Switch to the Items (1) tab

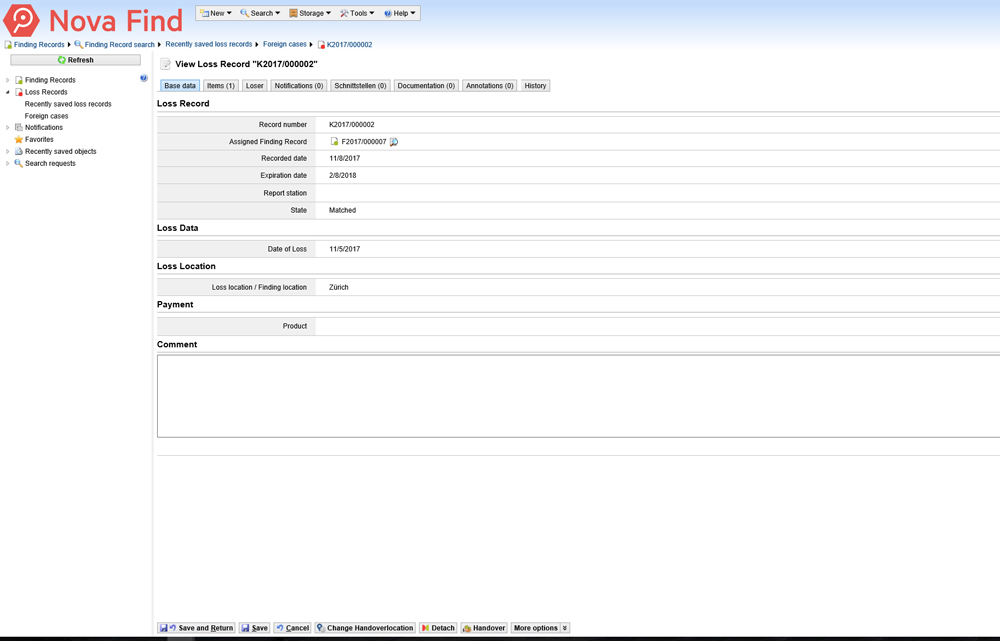221,86
